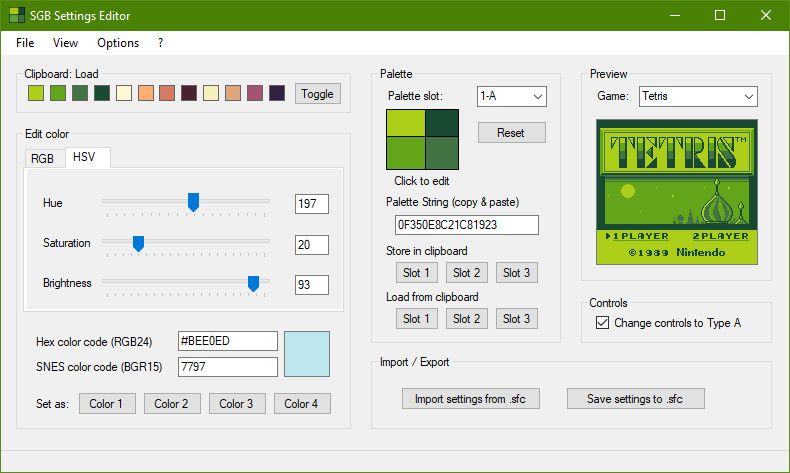
Task: Set as Color 2
Action: tap(172, 403)
